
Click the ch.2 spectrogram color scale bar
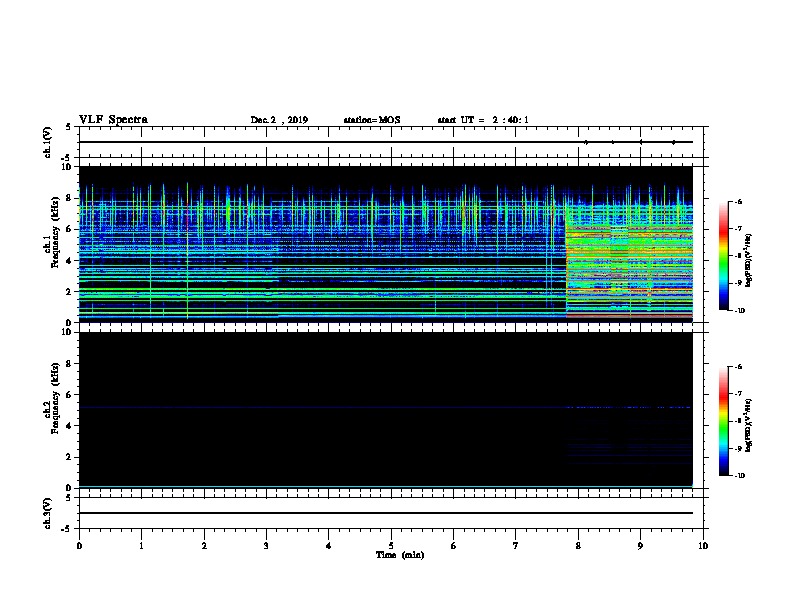pos(723,421)
